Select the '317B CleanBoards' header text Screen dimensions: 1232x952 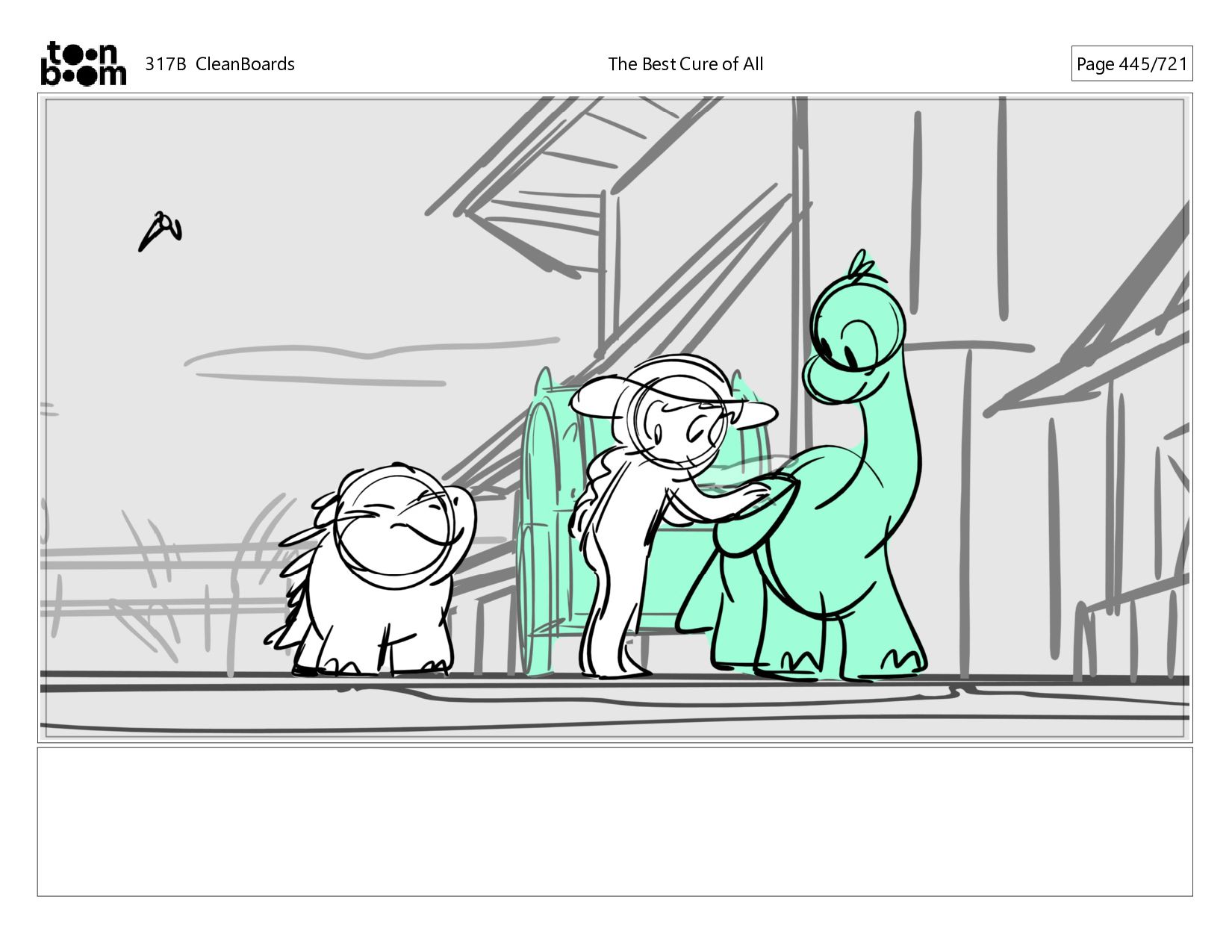click(220, 64)
